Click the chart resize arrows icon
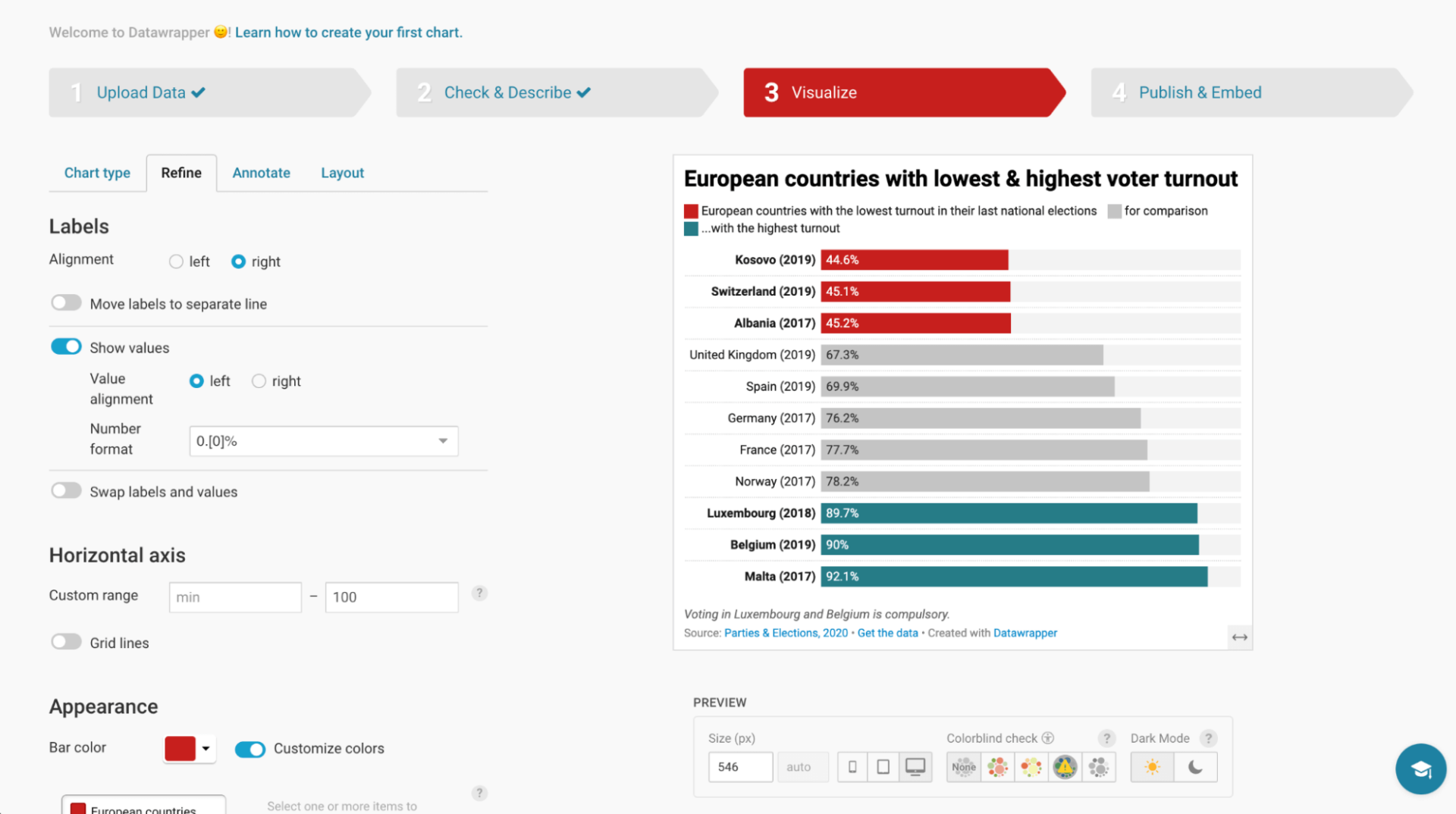Viewport: 1456px width, 814px height. point(1239,637)
